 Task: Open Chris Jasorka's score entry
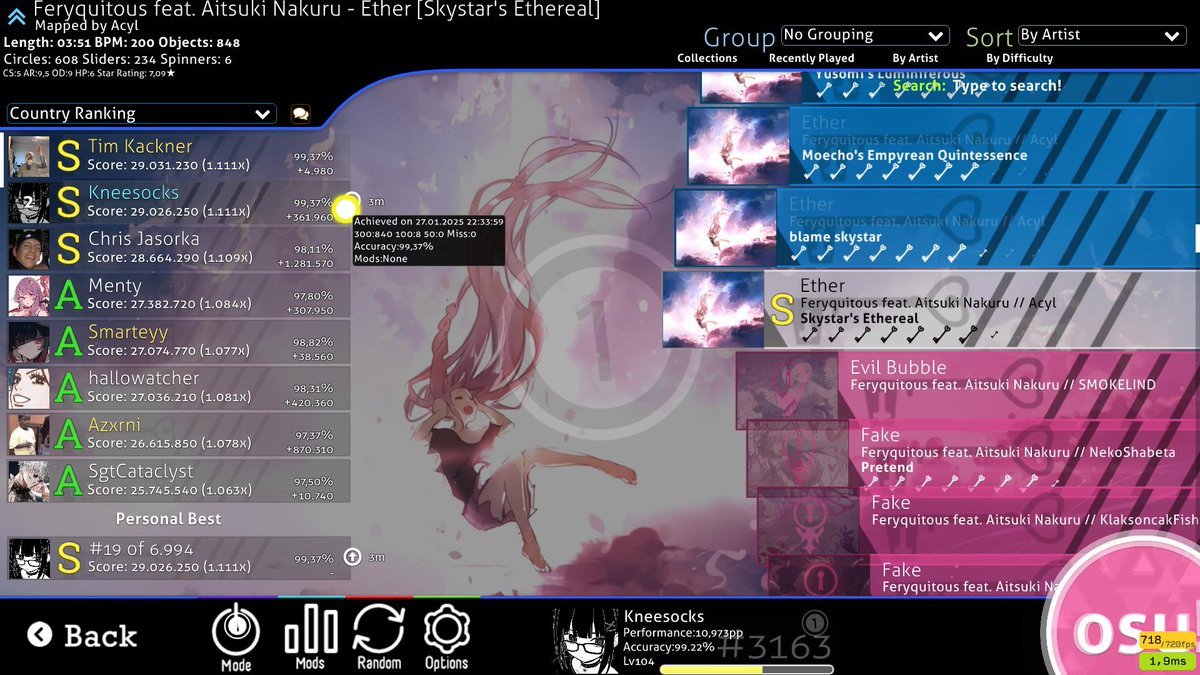(178, 250)
